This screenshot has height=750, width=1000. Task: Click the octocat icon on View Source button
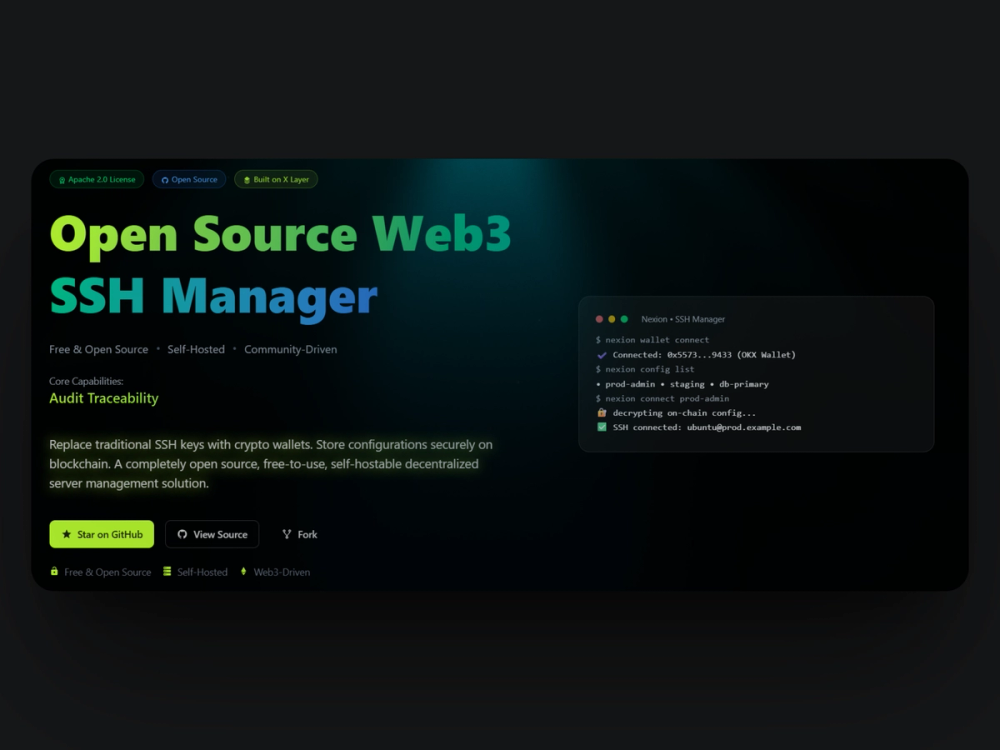click(182, 534)
